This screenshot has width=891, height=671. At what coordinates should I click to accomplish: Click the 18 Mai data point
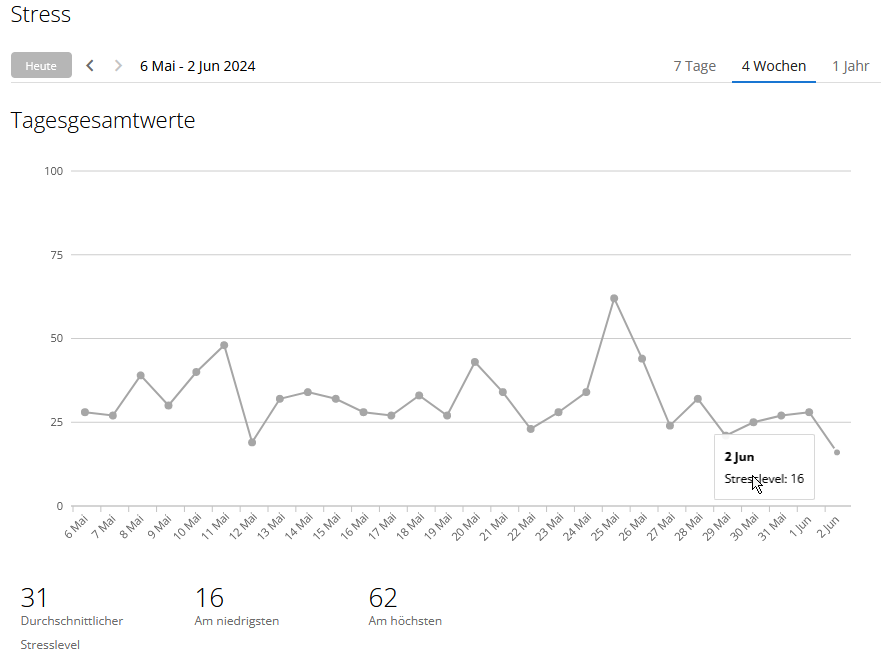(x=419, y=395)
